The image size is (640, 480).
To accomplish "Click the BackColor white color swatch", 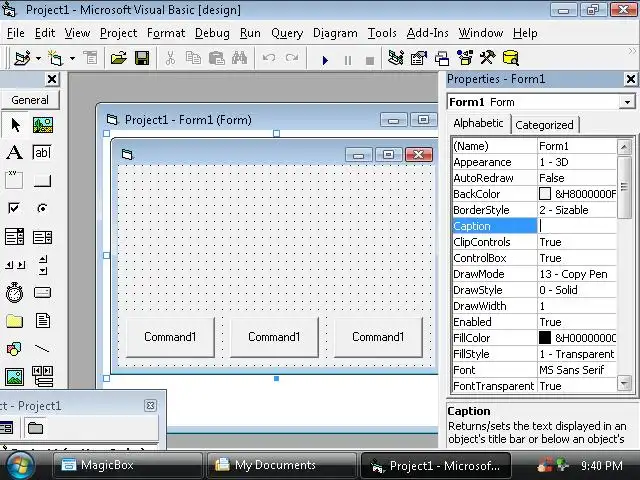I will [x=545, y=194].
